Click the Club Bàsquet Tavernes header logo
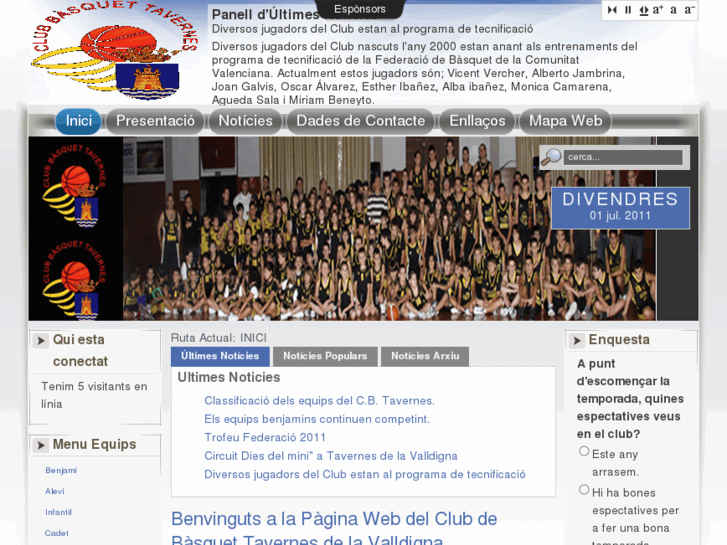 tap(115, 50)
